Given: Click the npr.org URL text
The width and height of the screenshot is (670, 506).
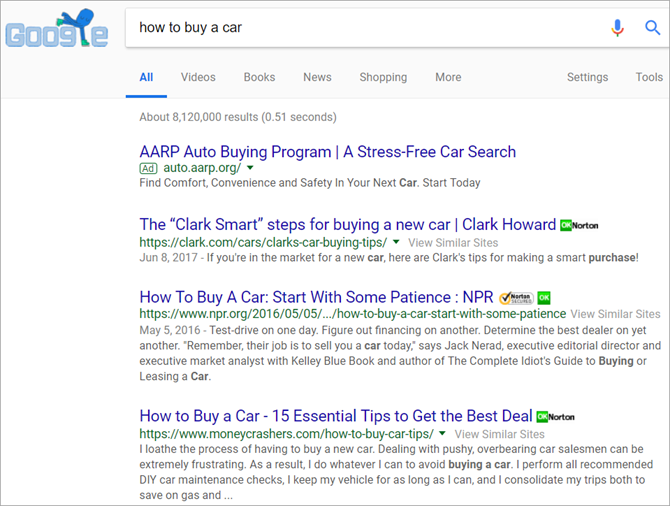Looking at the screenshot, I should [x=353, y=314].
